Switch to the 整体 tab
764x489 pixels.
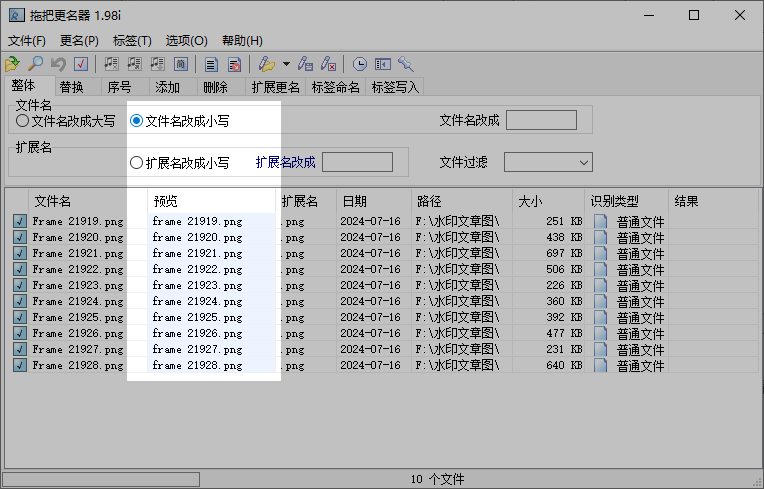[x=30, y=86]
